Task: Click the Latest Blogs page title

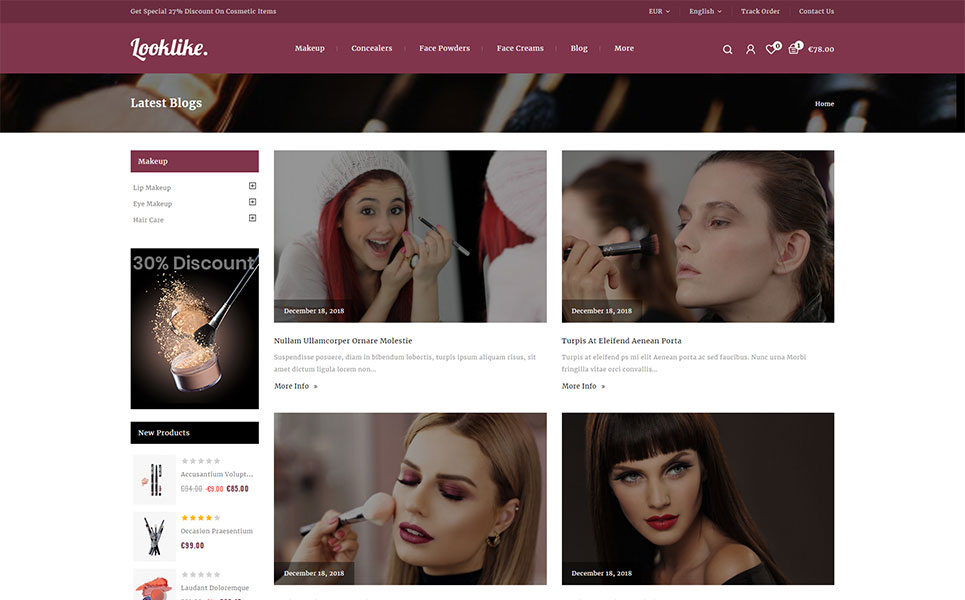Action: [x=166, y=103]
